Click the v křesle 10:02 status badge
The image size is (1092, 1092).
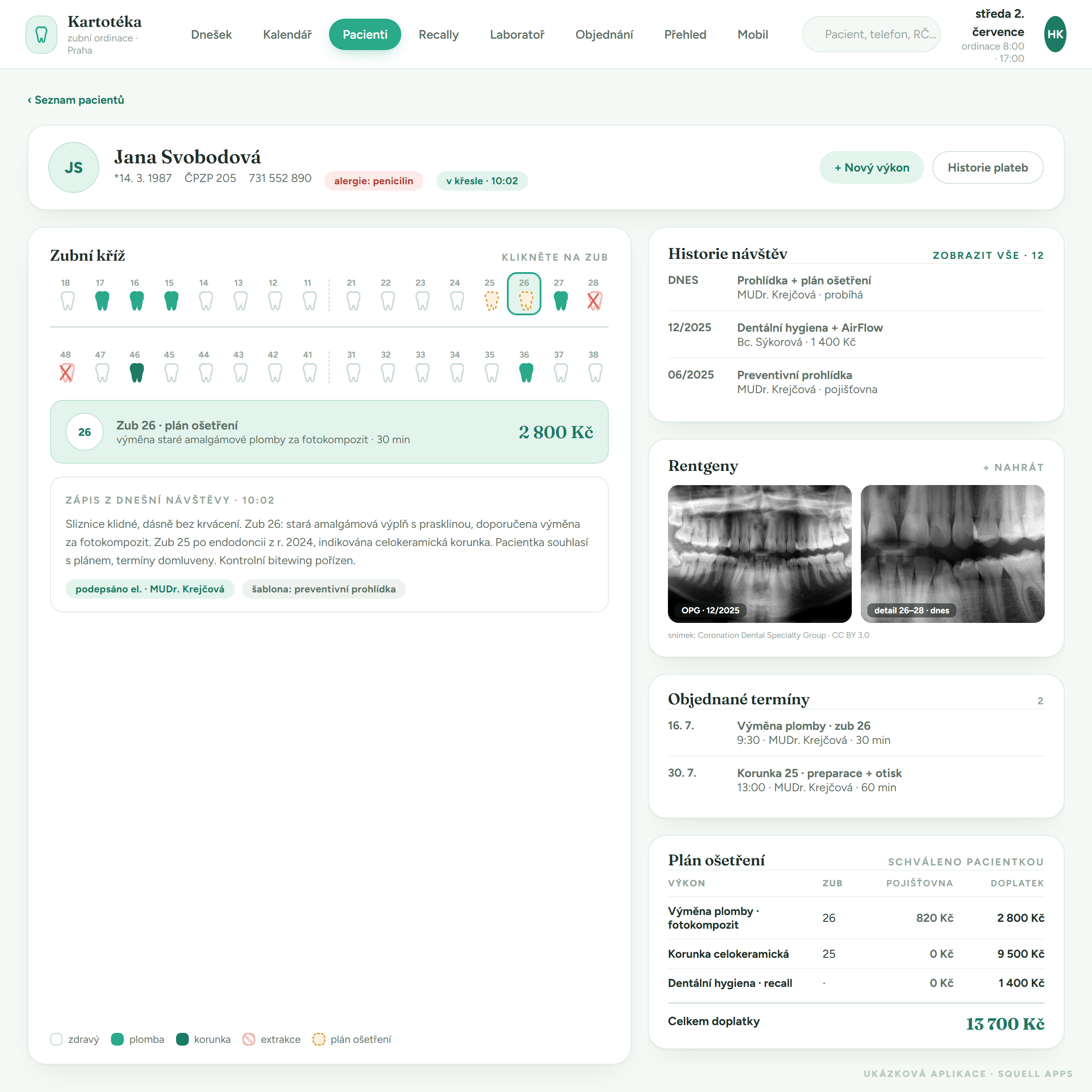[481, 181]
